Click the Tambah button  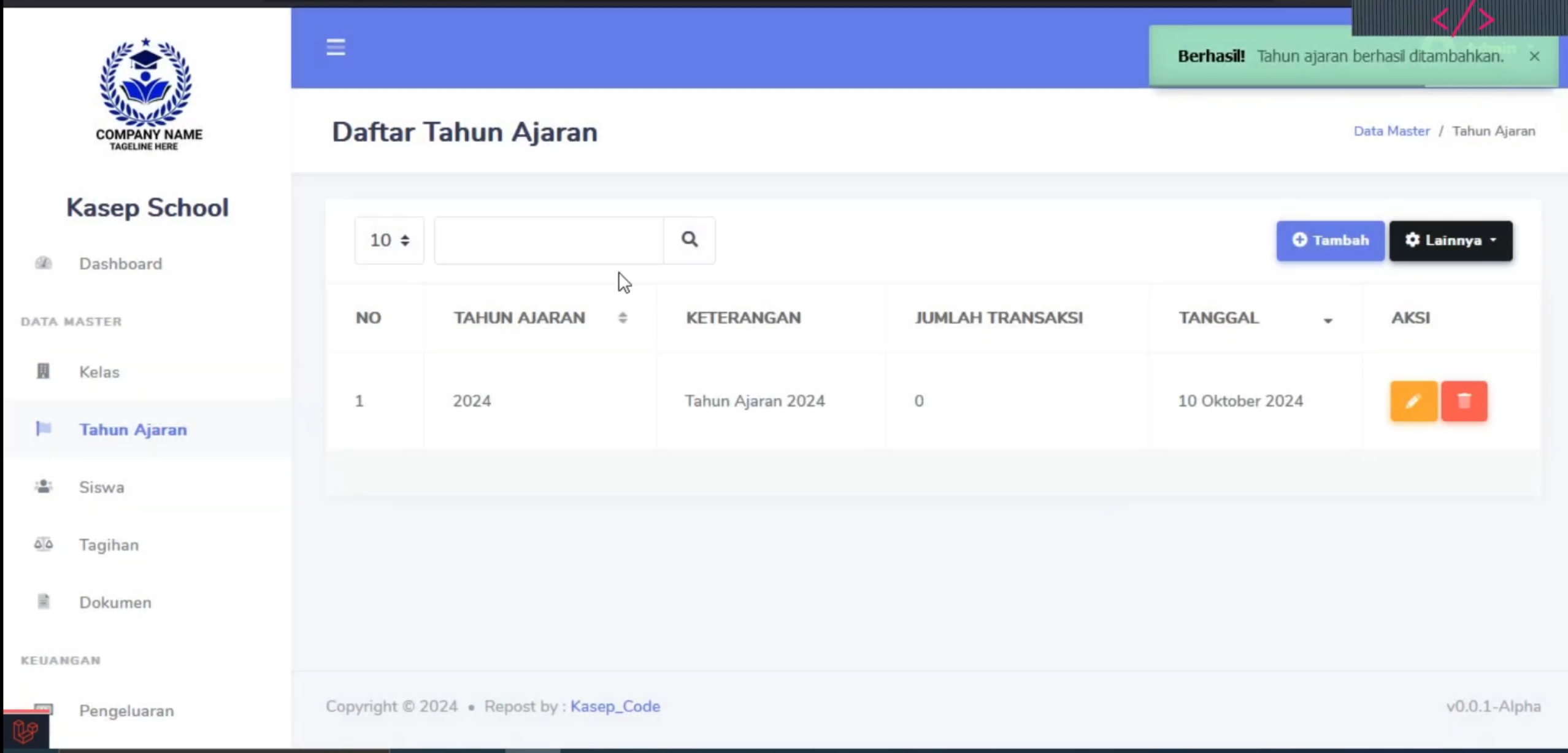[x=1330, y=241]
